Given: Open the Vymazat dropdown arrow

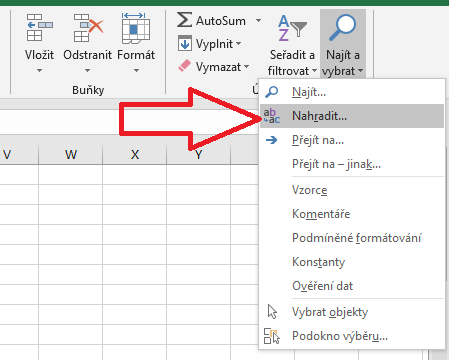Looking at the screenshot, I should click(246, 67).
